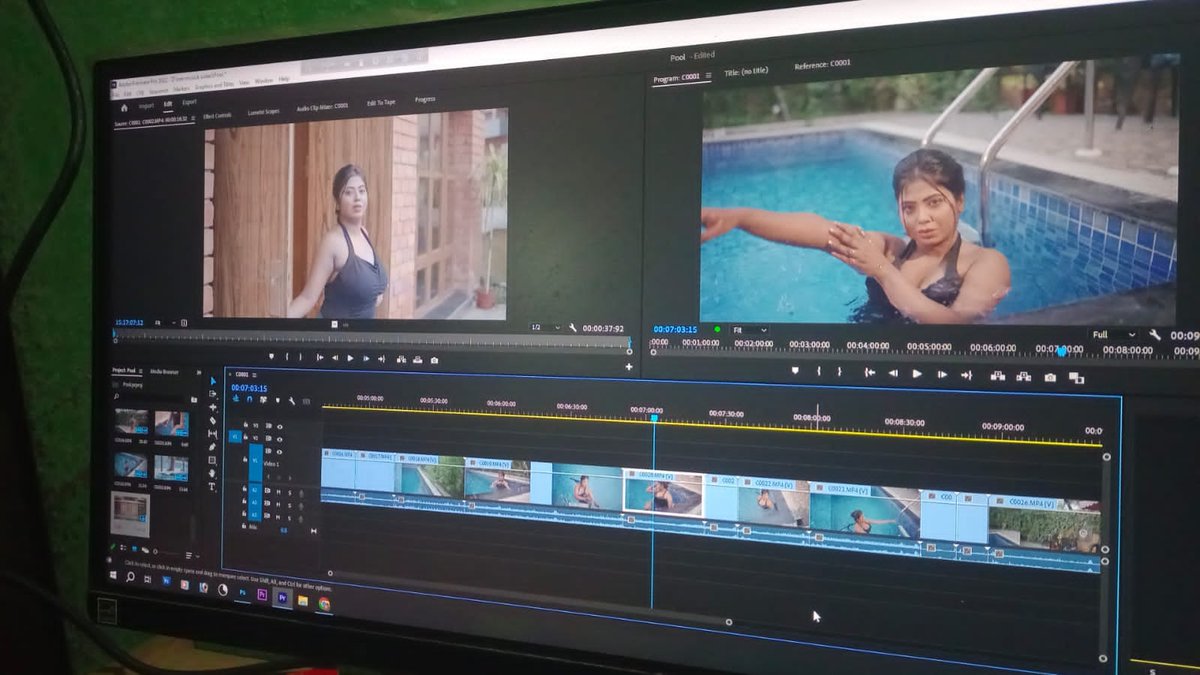The image size is (1200, 675).
Task: Expand Project panel overflow chevrons
Action: (199, 372)
